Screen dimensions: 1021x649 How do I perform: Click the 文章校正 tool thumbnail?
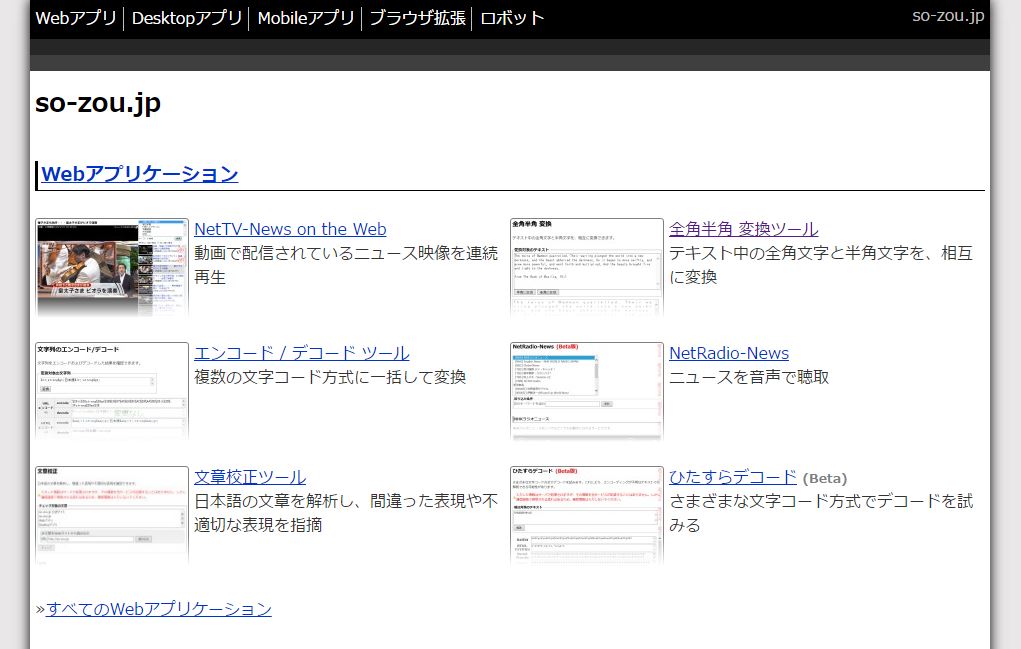tap(112, 515)
